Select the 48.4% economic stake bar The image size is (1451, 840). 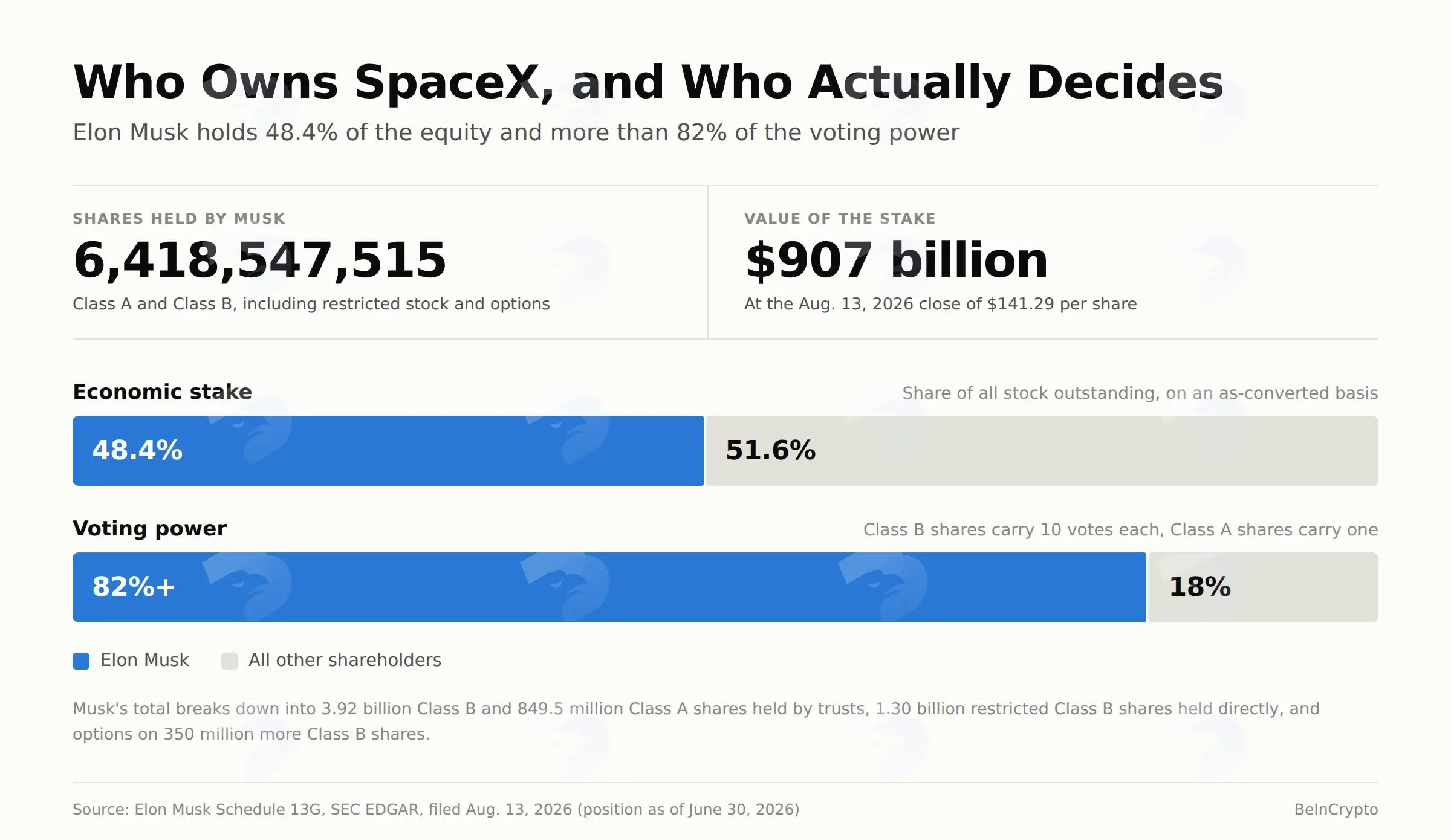coord(388,451)
